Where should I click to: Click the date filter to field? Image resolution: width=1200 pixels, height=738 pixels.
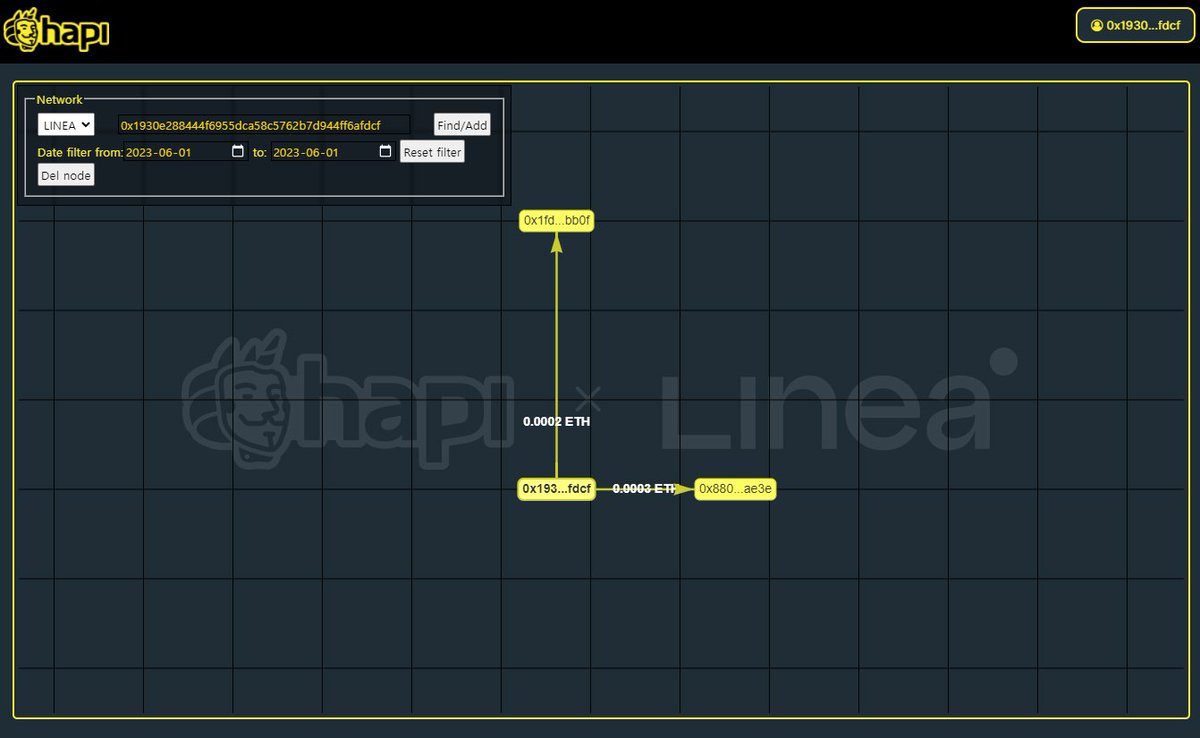pos(333,152)
